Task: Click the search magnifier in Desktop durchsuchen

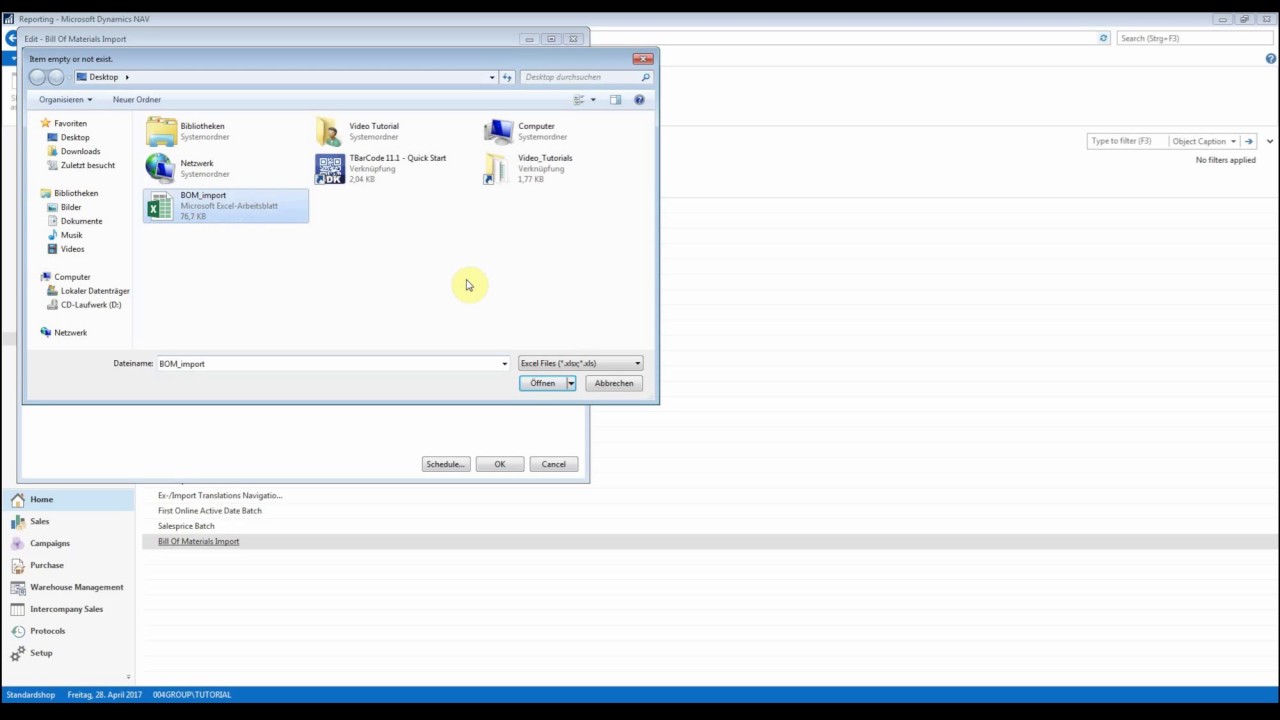Action: [645, 77]
